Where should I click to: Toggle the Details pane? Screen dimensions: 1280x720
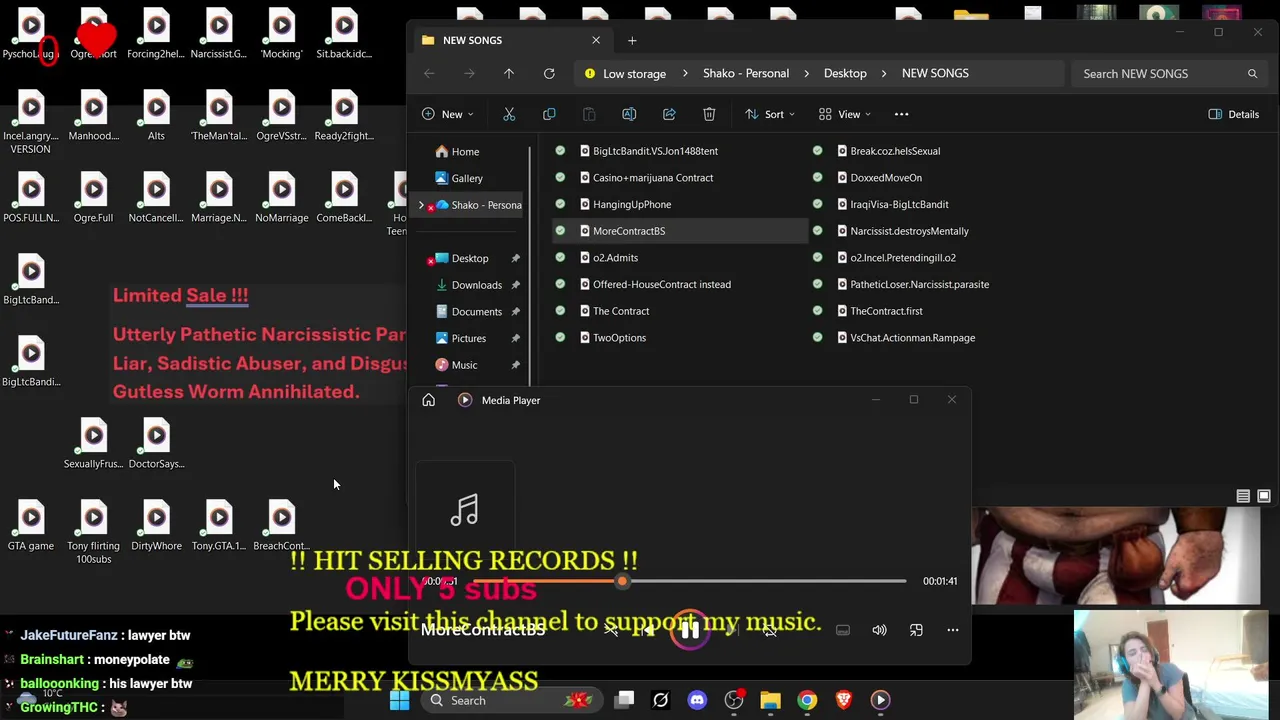[x=1234, y=114]
